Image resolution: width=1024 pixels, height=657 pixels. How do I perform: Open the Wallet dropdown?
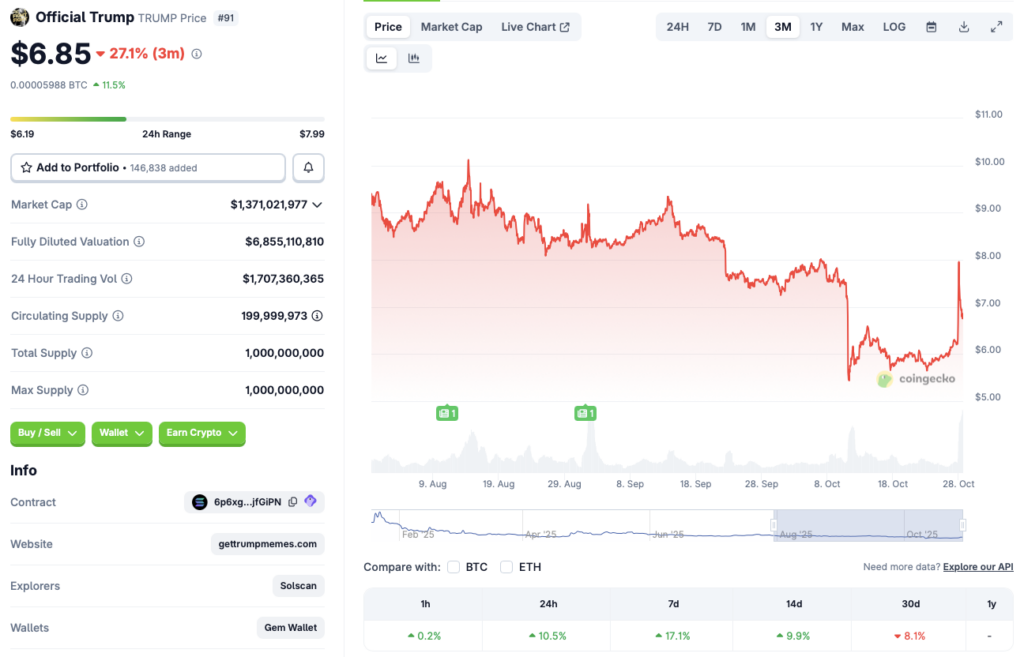click(121, 433)
